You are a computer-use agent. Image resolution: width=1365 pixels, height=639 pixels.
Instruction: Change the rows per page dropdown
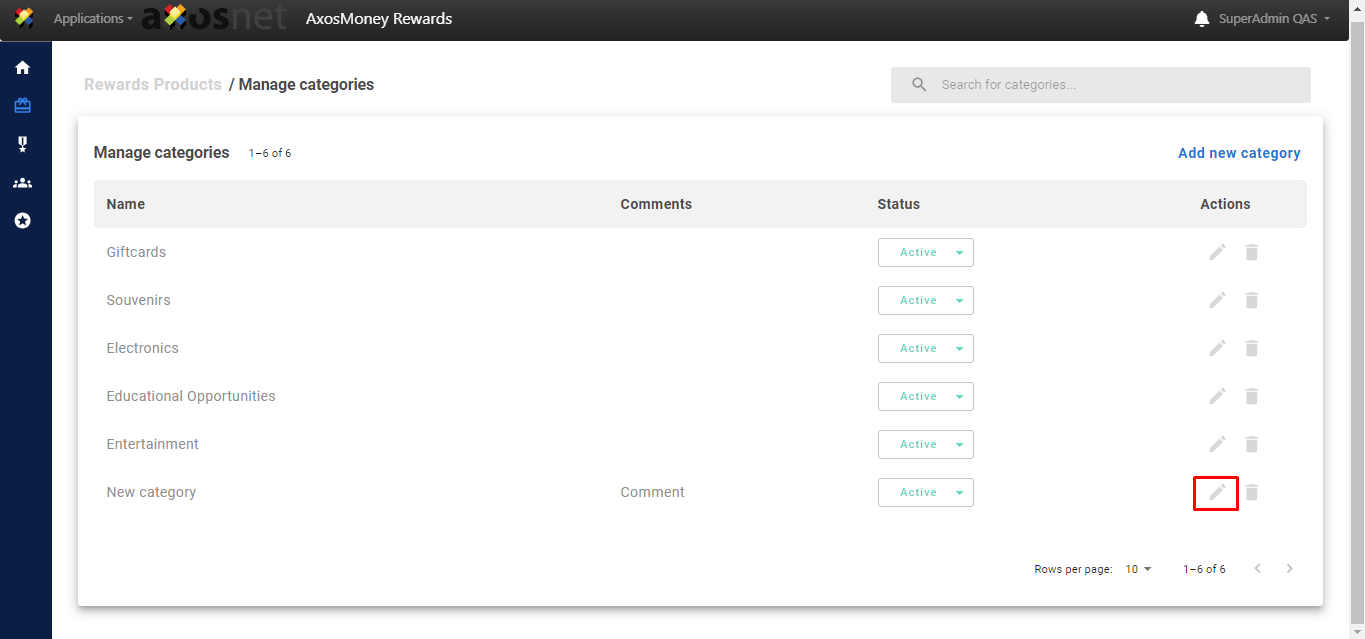coord(1138,569)
